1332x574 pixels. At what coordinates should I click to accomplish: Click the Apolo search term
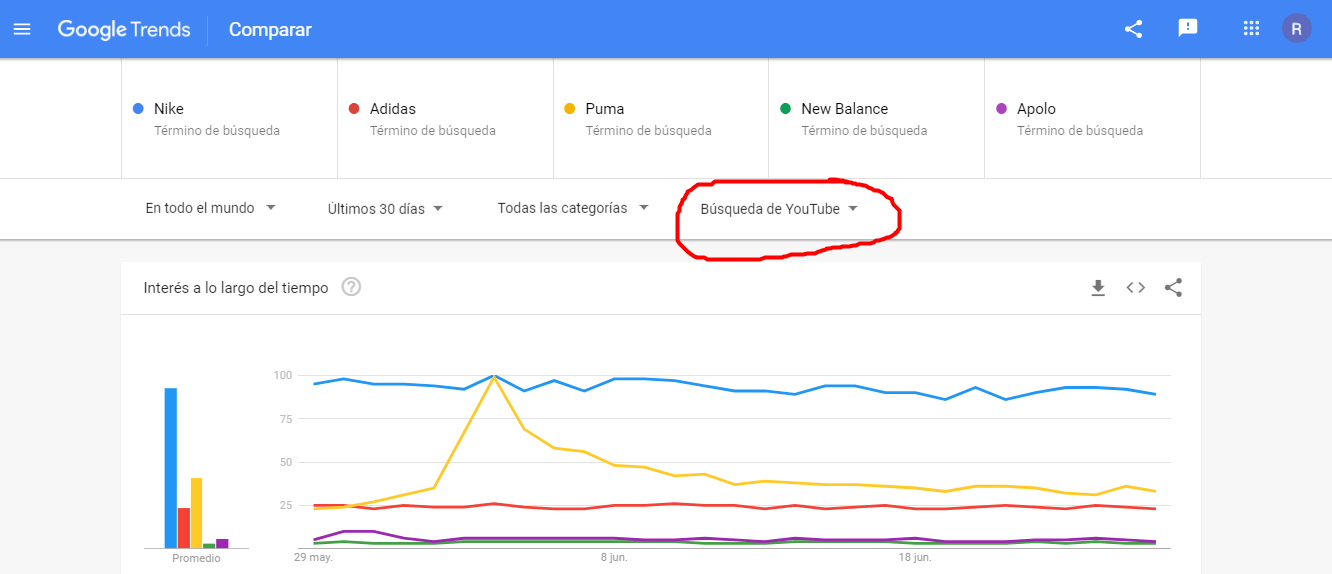1092,118
